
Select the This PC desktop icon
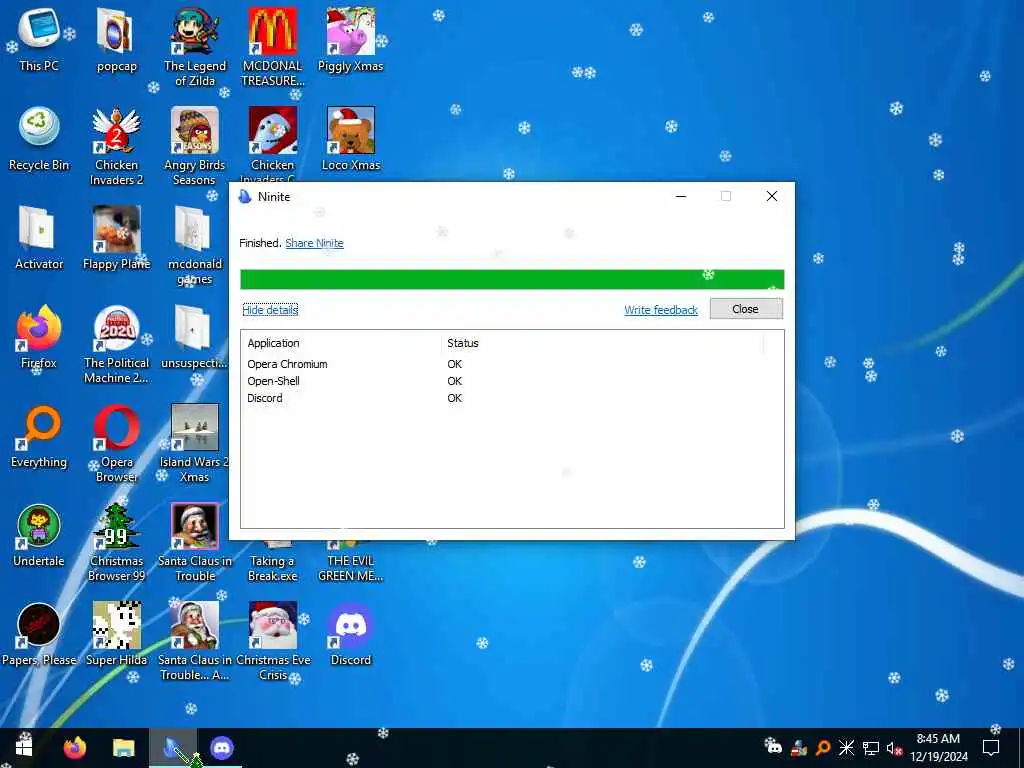click(39, 40)
